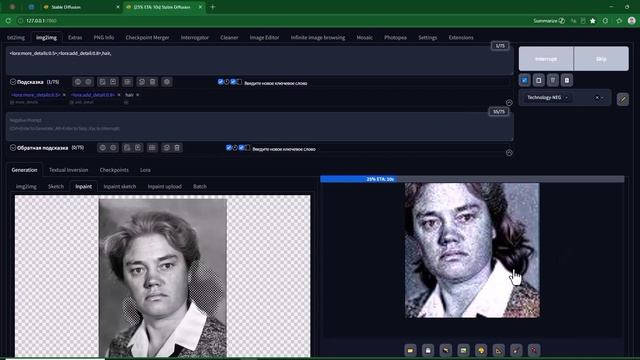Screen dimensions: 640x360
Task: Switch to Inpaint sketch sub-tab
Action: [x=120, y=187]
